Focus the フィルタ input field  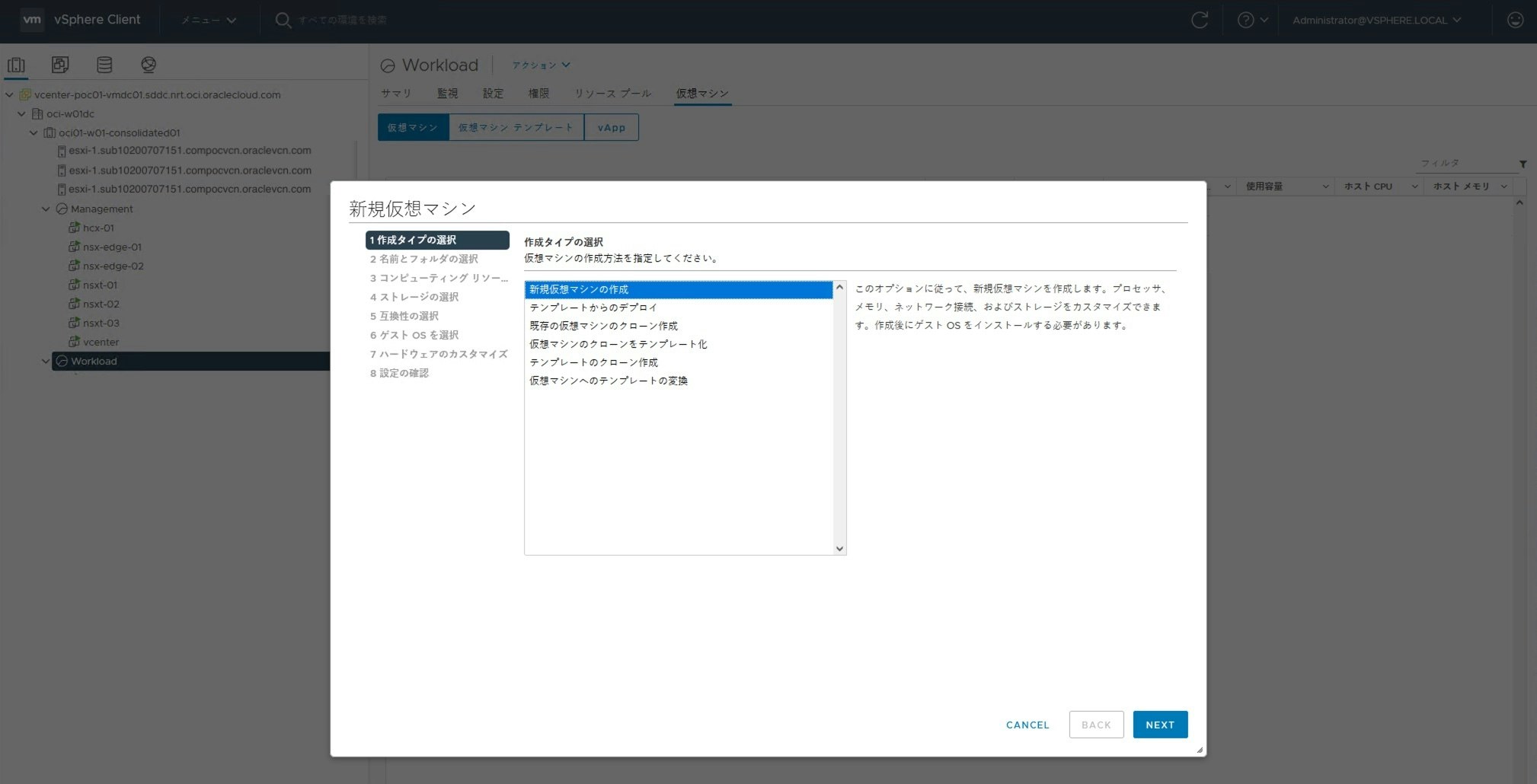1466,164
